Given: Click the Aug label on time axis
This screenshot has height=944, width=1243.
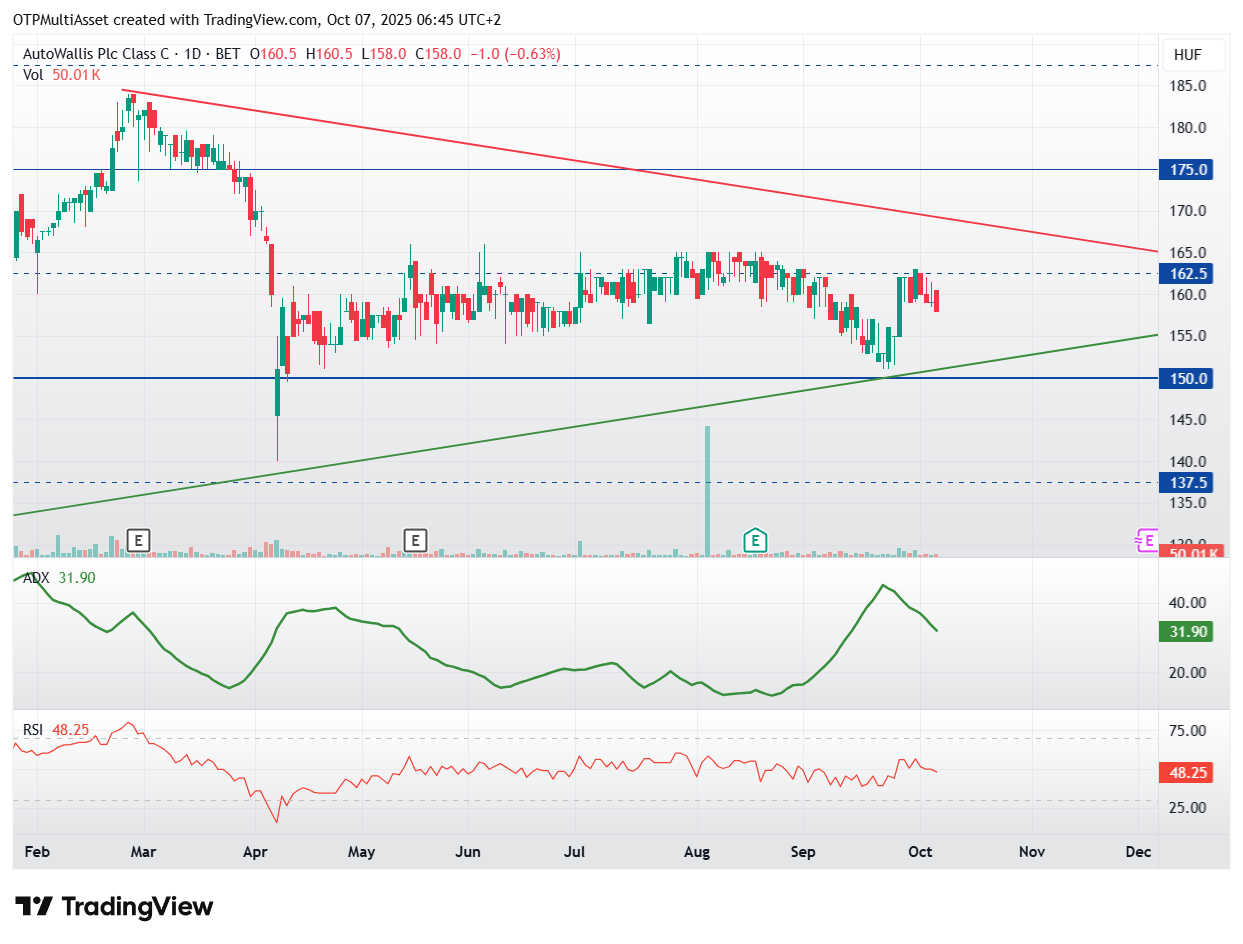Looking at the screenshot, I should point(697,852).
